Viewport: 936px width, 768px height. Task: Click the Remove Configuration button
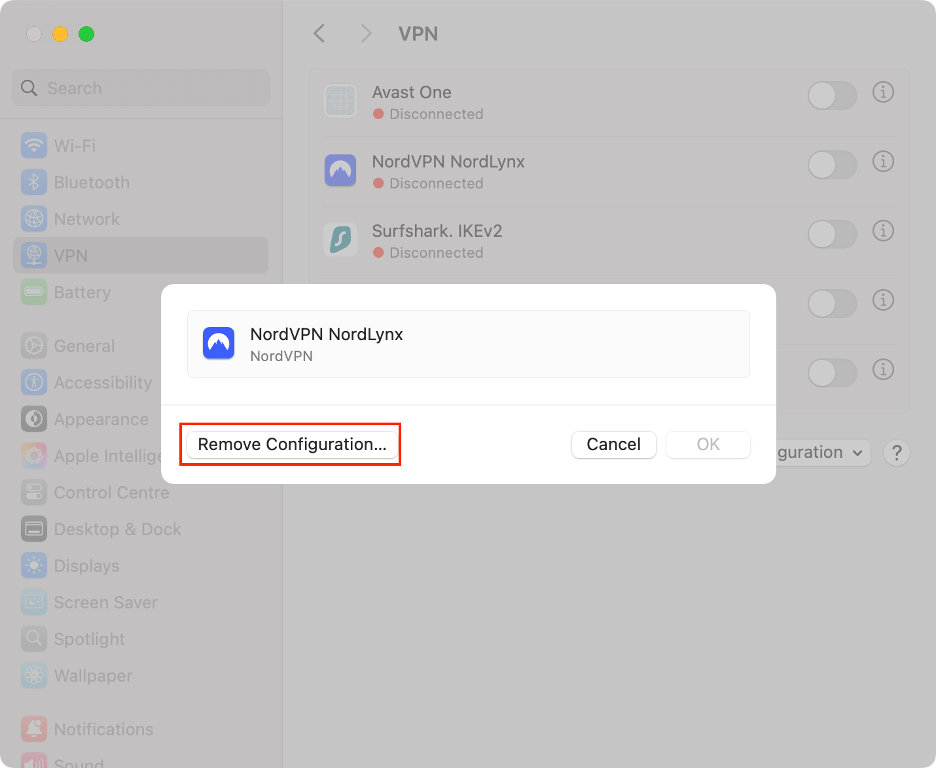tap(290, 444)
